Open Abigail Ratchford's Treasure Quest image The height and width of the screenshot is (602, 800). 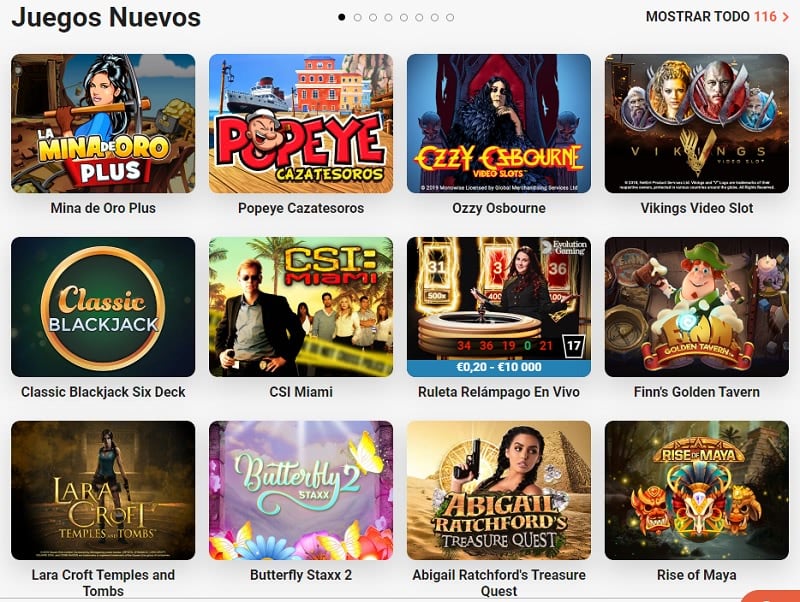pos(499,490)
